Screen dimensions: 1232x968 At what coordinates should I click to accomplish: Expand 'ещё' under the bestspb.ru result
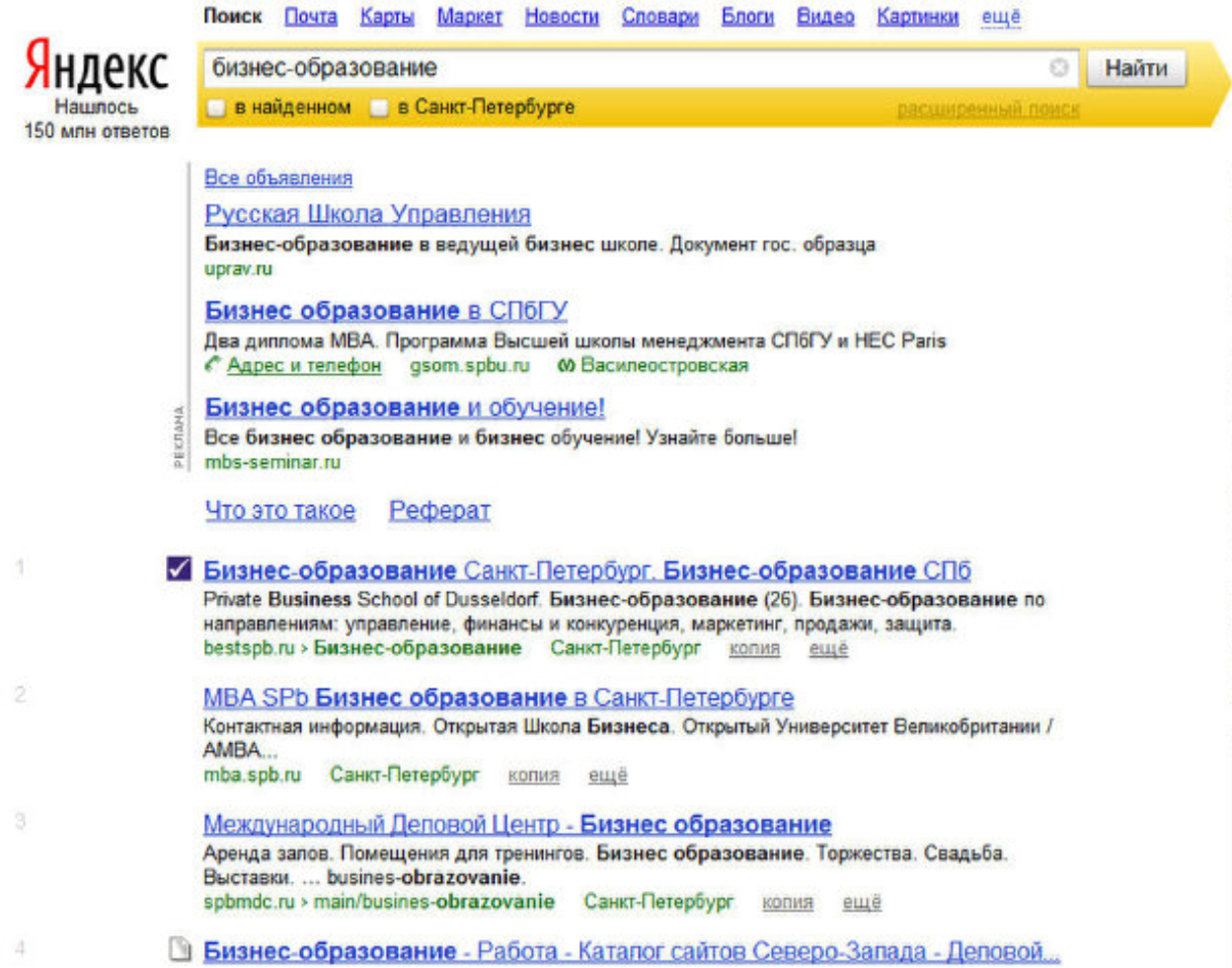(828, 648)
